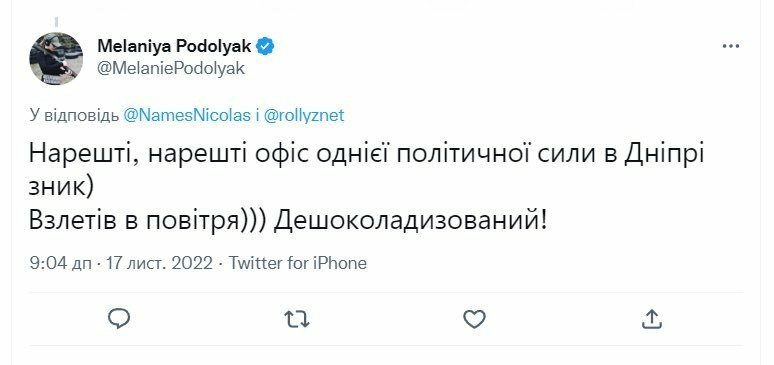
Task: Click the blue verified checkmark badge
Action: pos(265,46)
